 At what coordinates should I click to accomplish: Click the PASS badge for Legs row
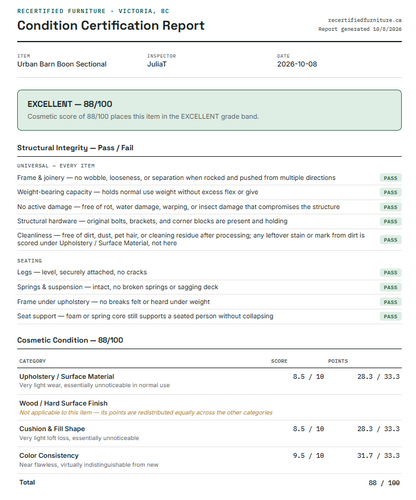click(390, 272)
